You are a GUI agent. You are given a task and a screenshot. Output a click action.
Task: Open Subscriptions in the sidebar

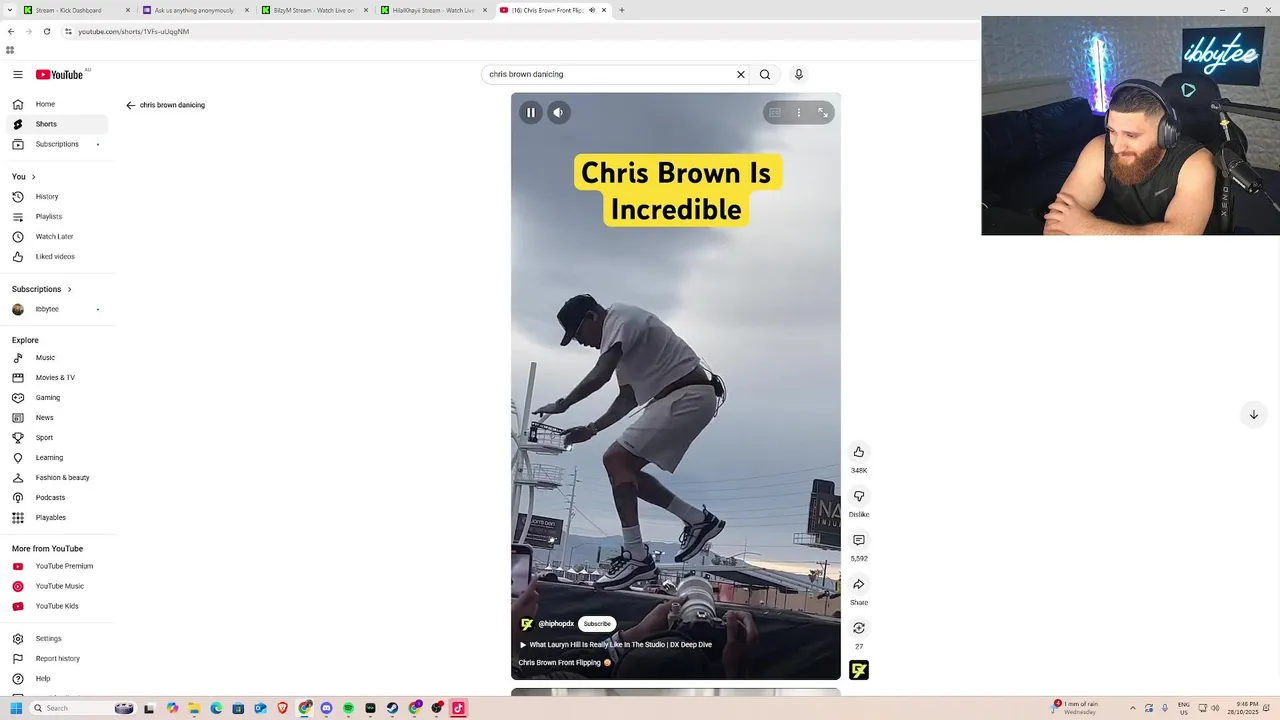(57, 144)
